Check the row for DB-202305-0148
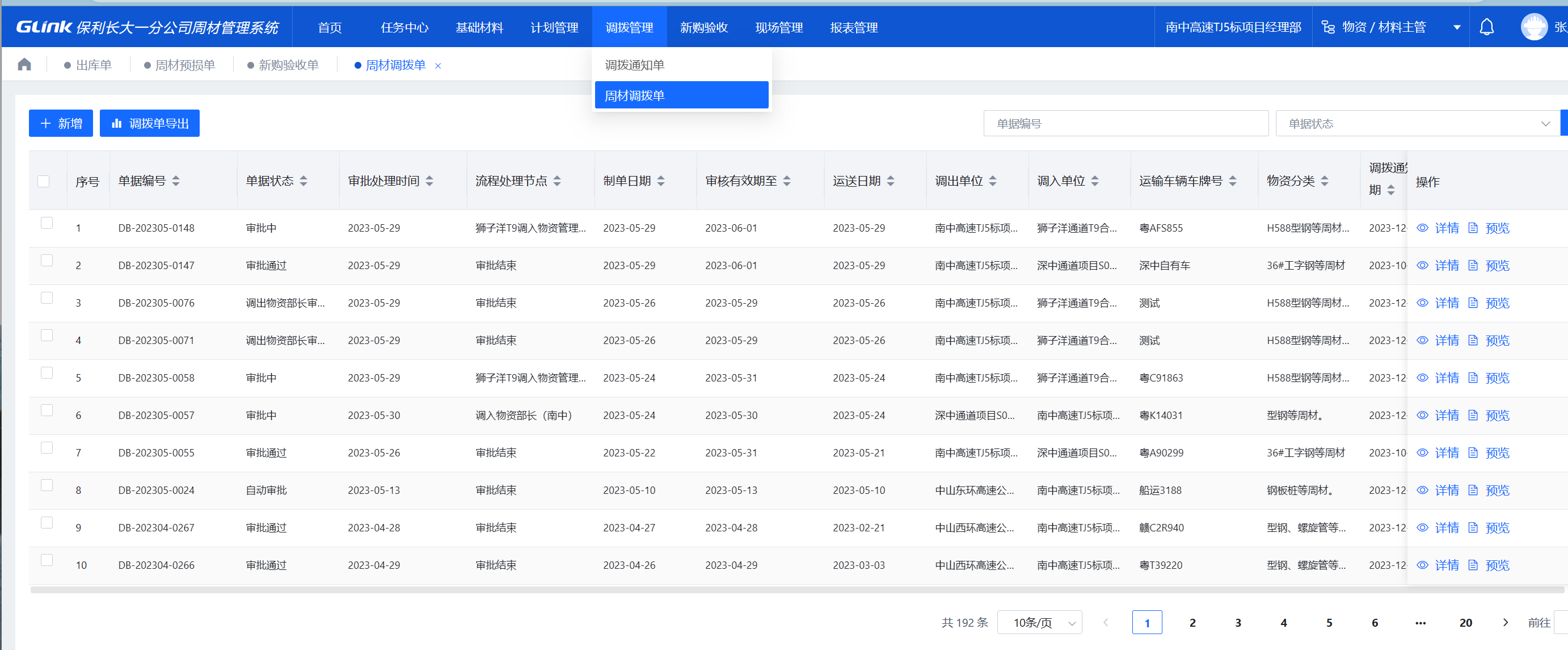The height and width of the screenshot is (650, 1568). tap(47, 223)
